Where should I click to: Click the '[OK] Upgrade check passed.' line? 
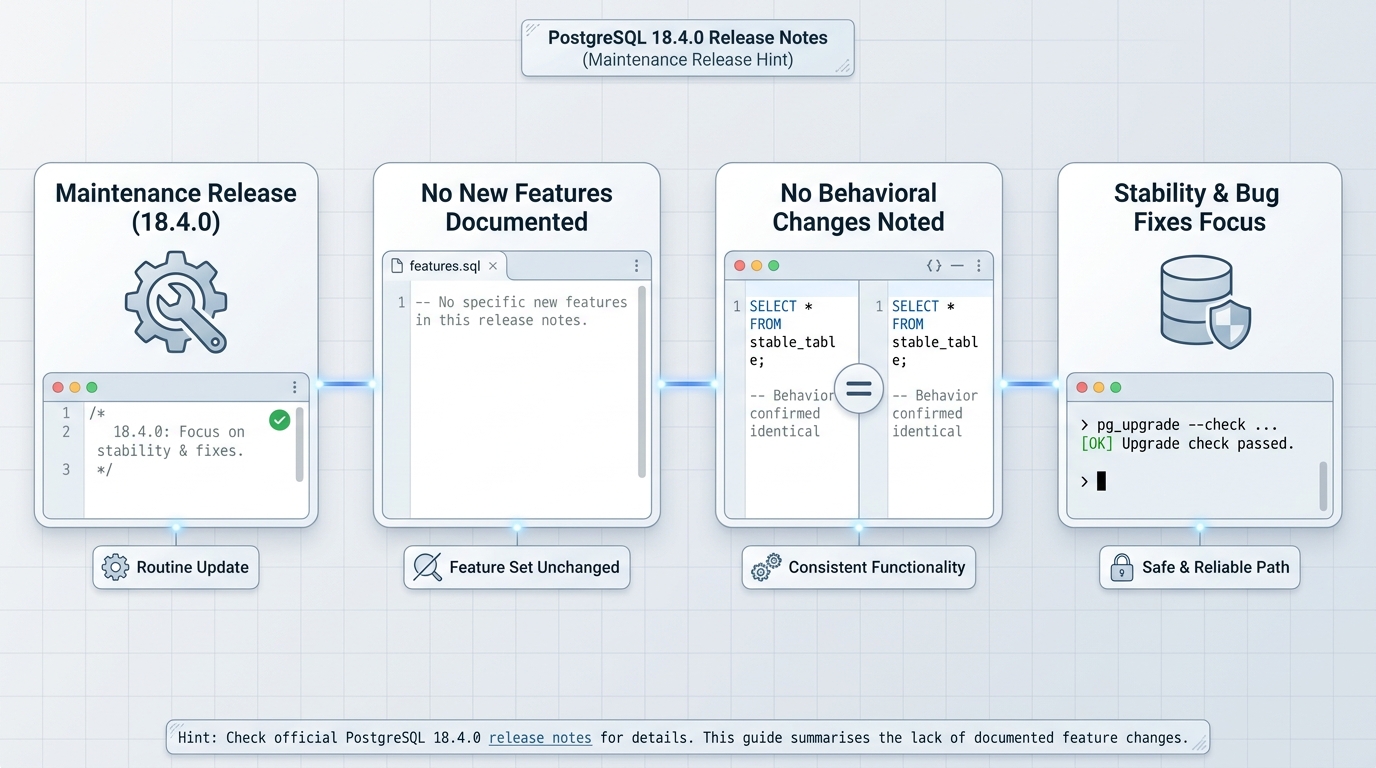1188,444
